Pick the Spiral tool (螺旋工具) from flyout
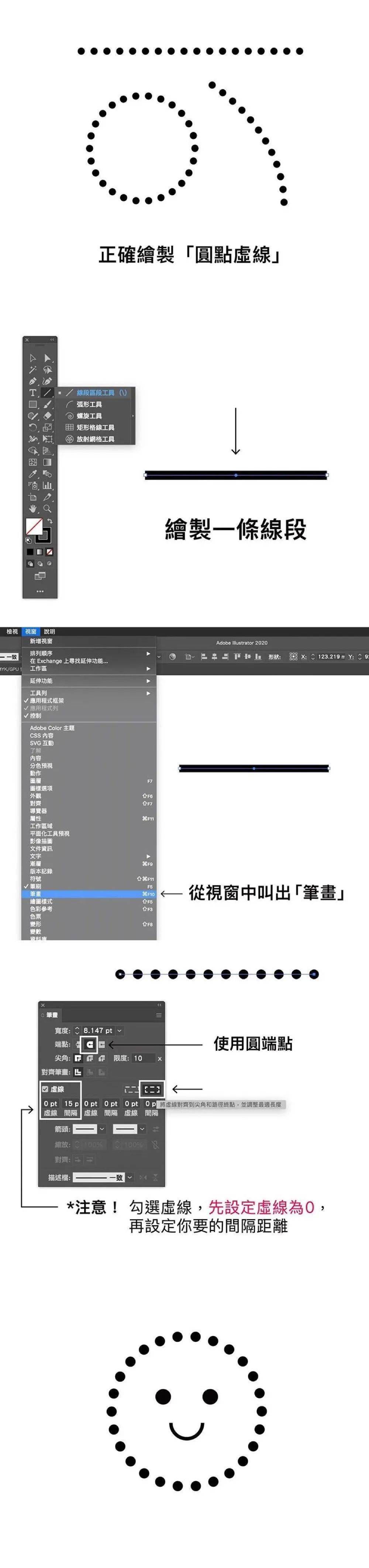This screenshot has height=1568, width=369. click(89, 416)
